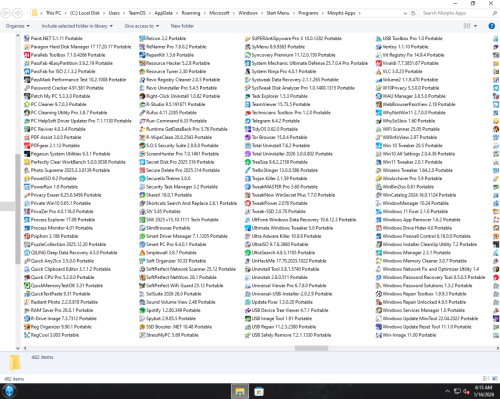500x399 pixels.
Task: Open the Help question mark icon
Action: click(x=491, y=26)
